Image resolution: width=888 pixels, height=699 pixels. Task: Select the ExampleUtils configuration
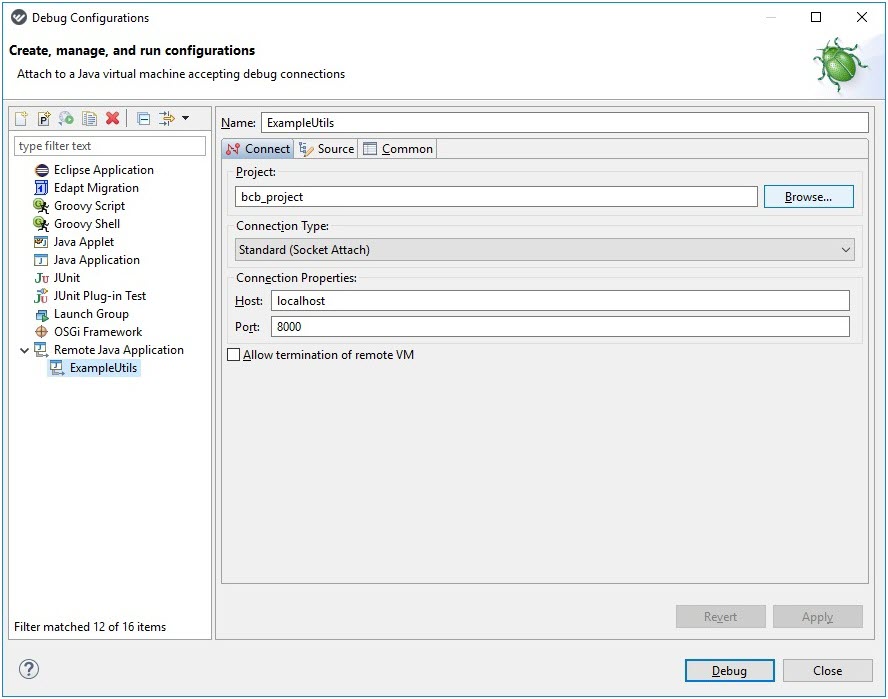(104, 368)
